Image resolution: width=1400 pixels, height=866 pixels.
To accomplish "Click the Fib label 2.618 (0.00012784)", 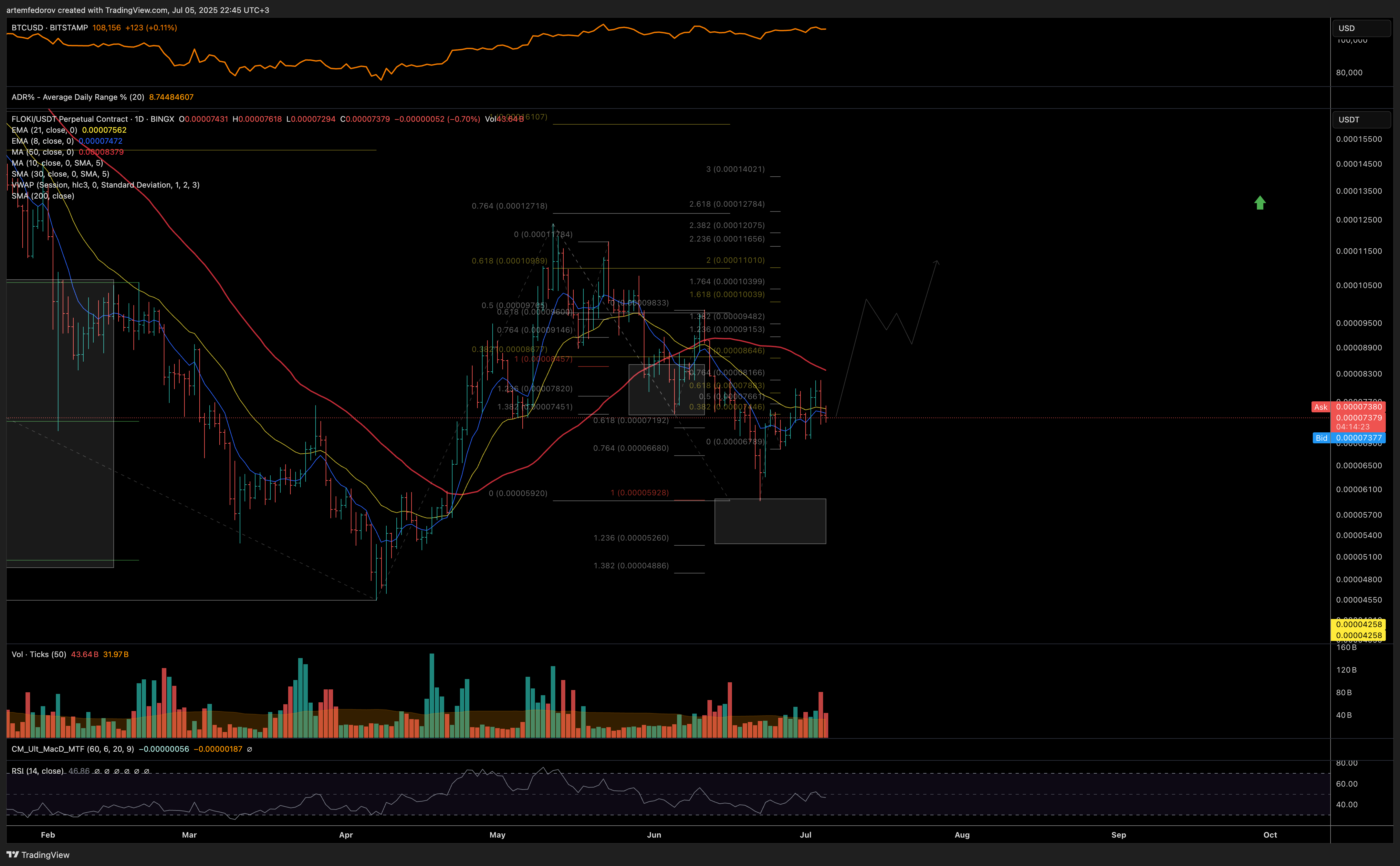I will pos(727,204).
